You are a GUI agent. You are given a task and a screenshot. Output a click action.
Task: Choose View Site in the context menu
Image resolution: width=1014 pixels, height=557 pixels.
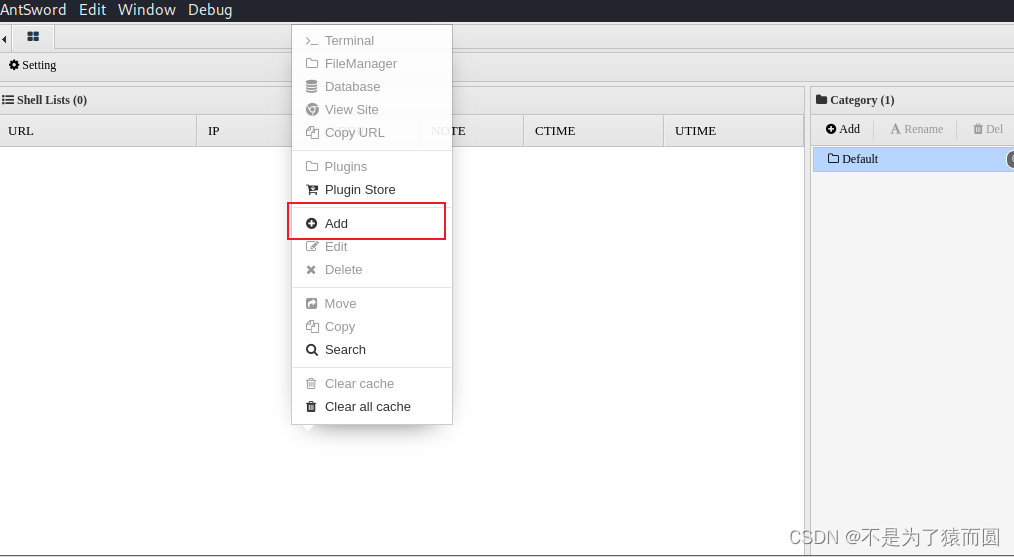372,110
